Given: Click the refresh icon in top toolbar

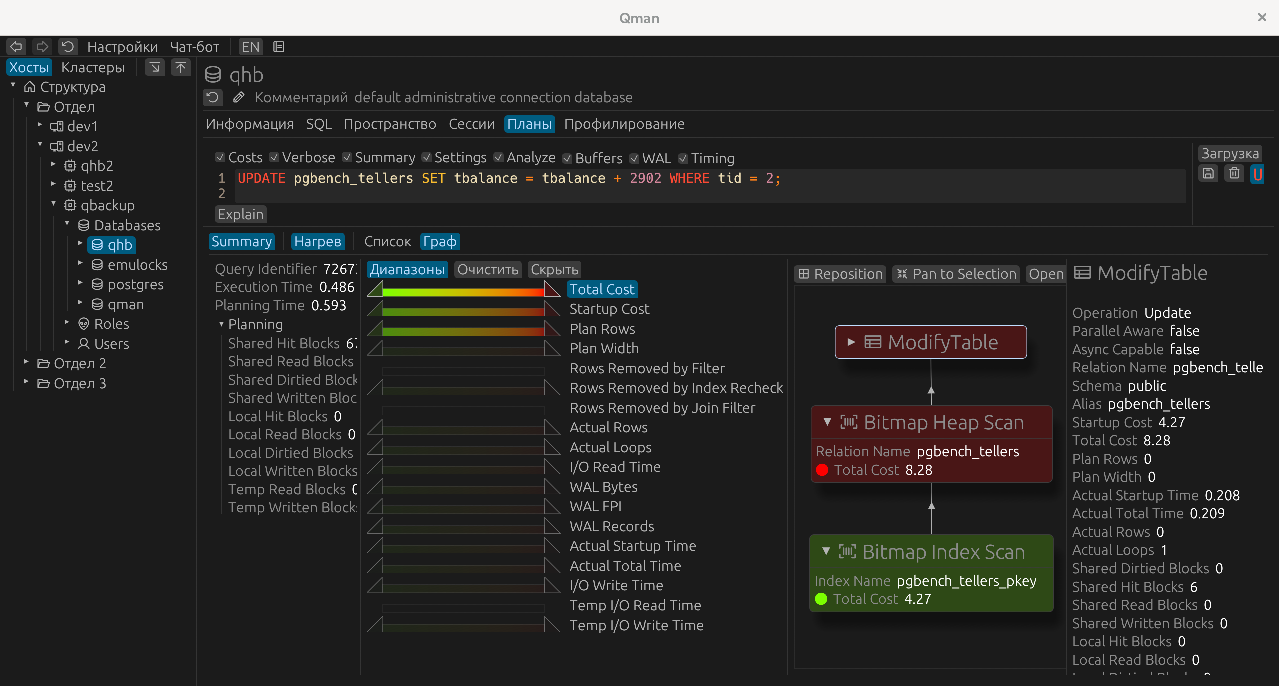Looking at the screenshot, I should tap(68, 47).
